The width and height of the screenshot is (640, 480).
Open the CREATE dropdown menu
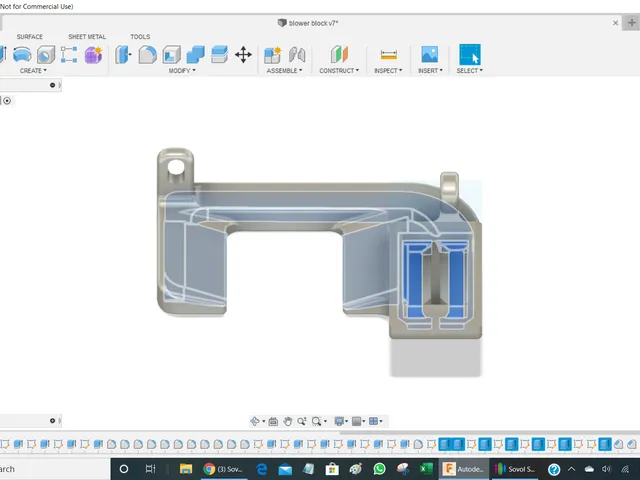pos(33,71)
